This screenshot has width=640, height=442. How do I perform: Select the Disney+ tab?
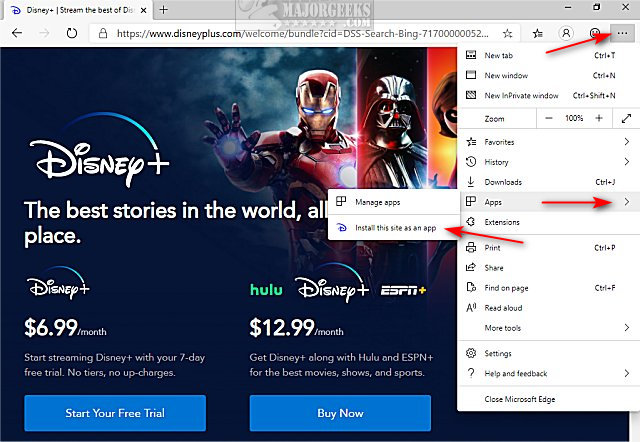click(x=78, y=10)
